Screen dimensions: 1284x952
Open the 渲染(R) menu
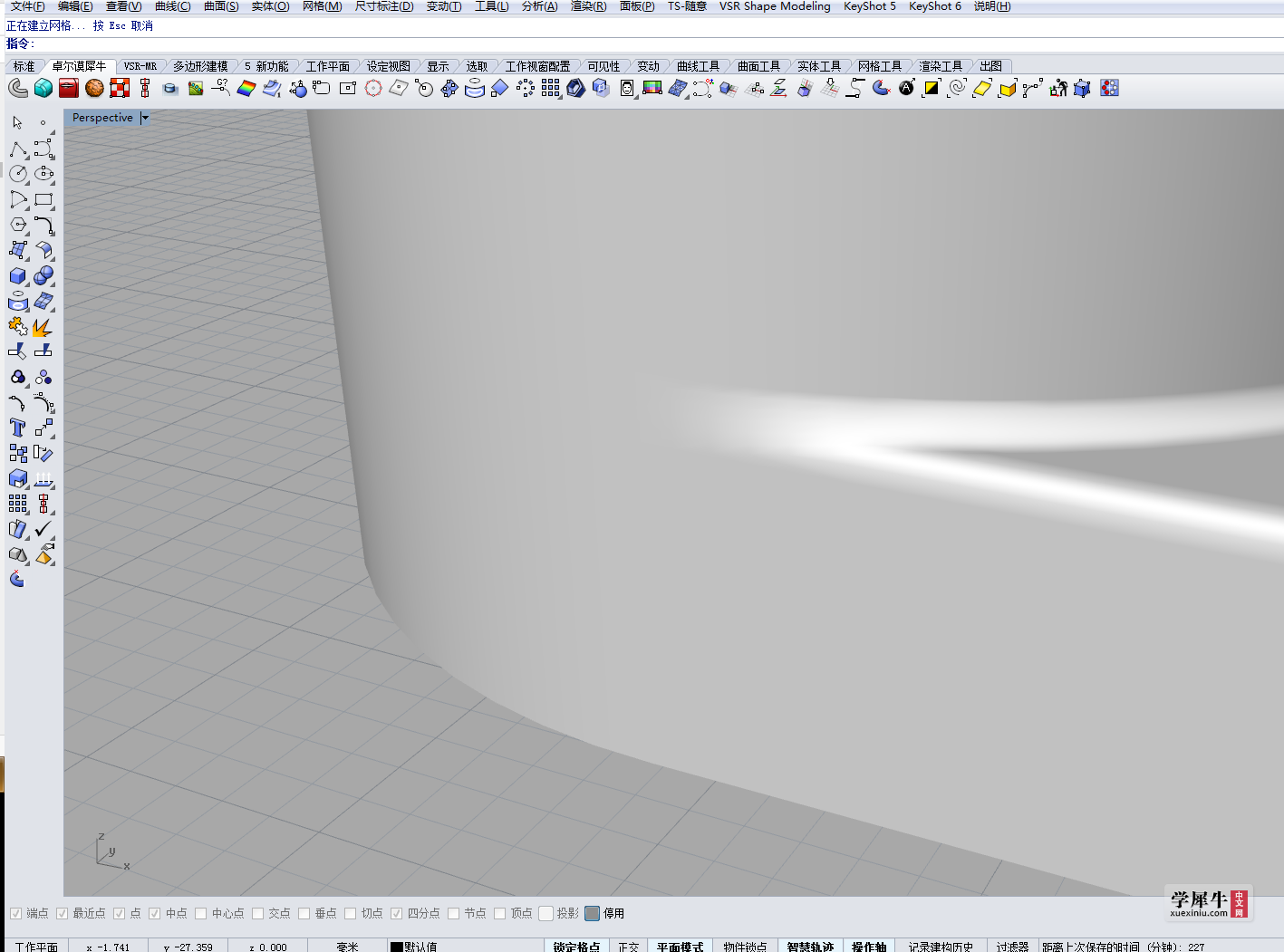588,6
